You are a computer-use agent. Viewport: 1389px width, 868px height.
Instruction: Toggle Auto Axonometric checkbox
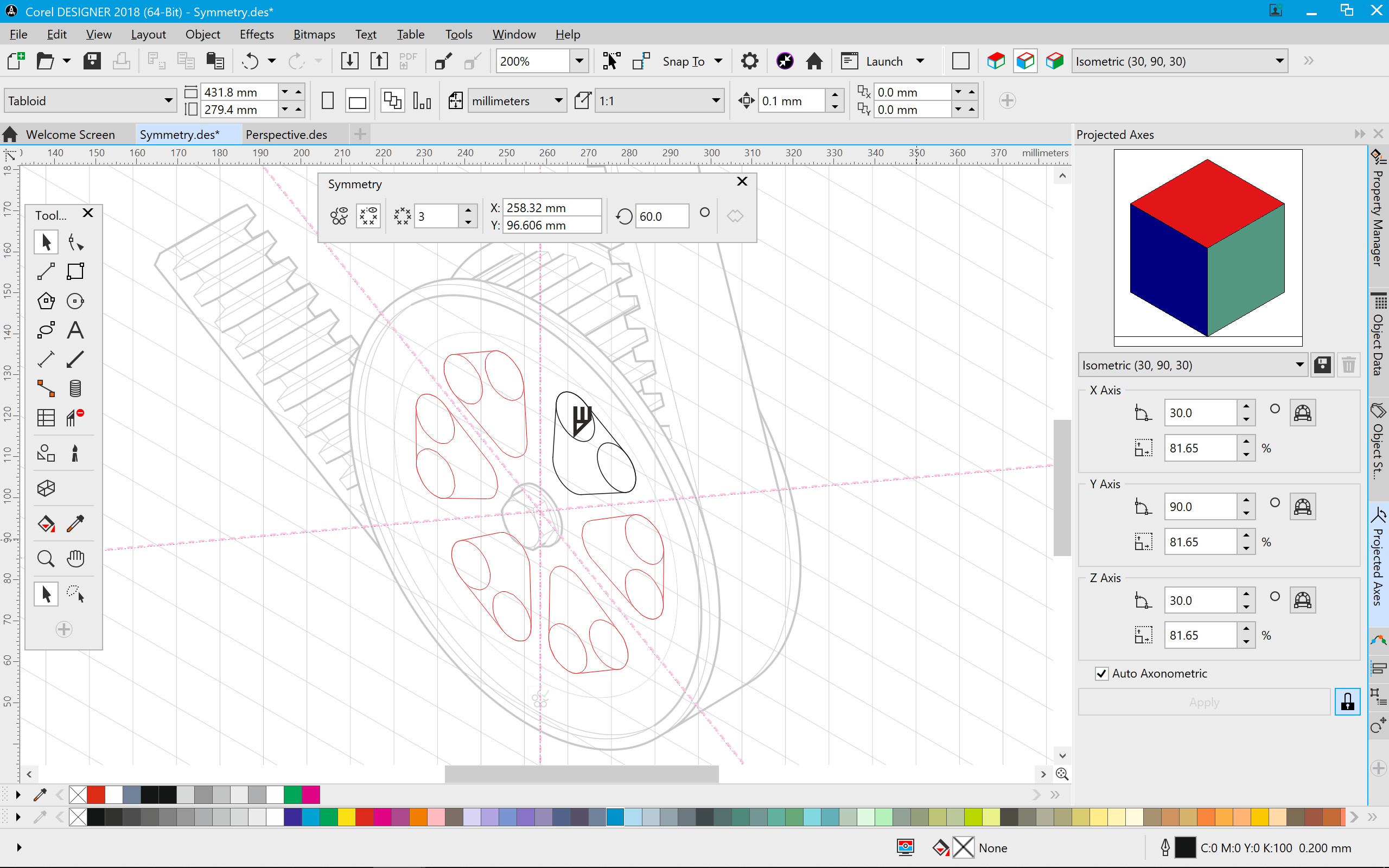[x=1100, y=673]
